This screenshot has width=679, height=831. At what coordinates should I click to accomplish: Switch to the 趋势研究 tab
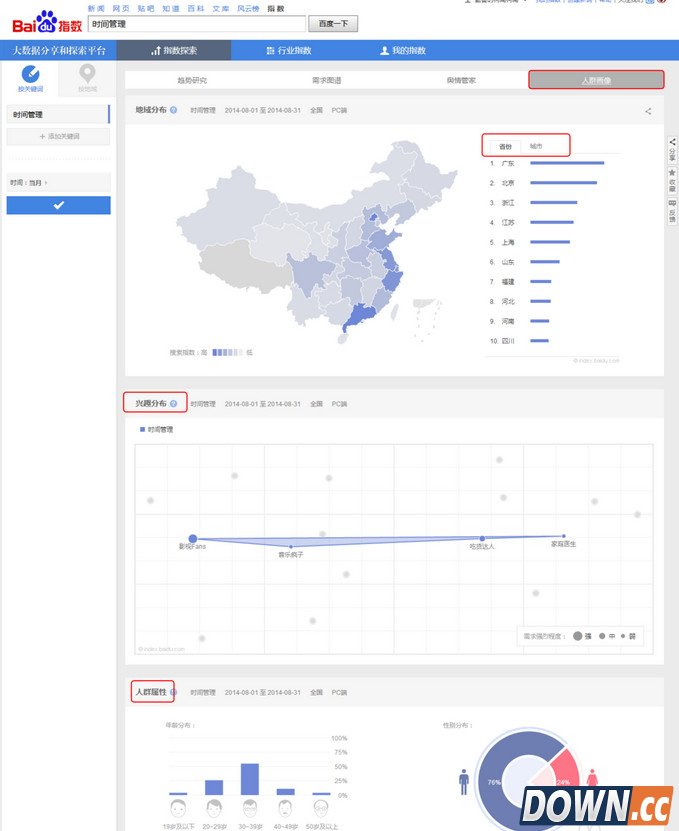(x=192, y=81)
